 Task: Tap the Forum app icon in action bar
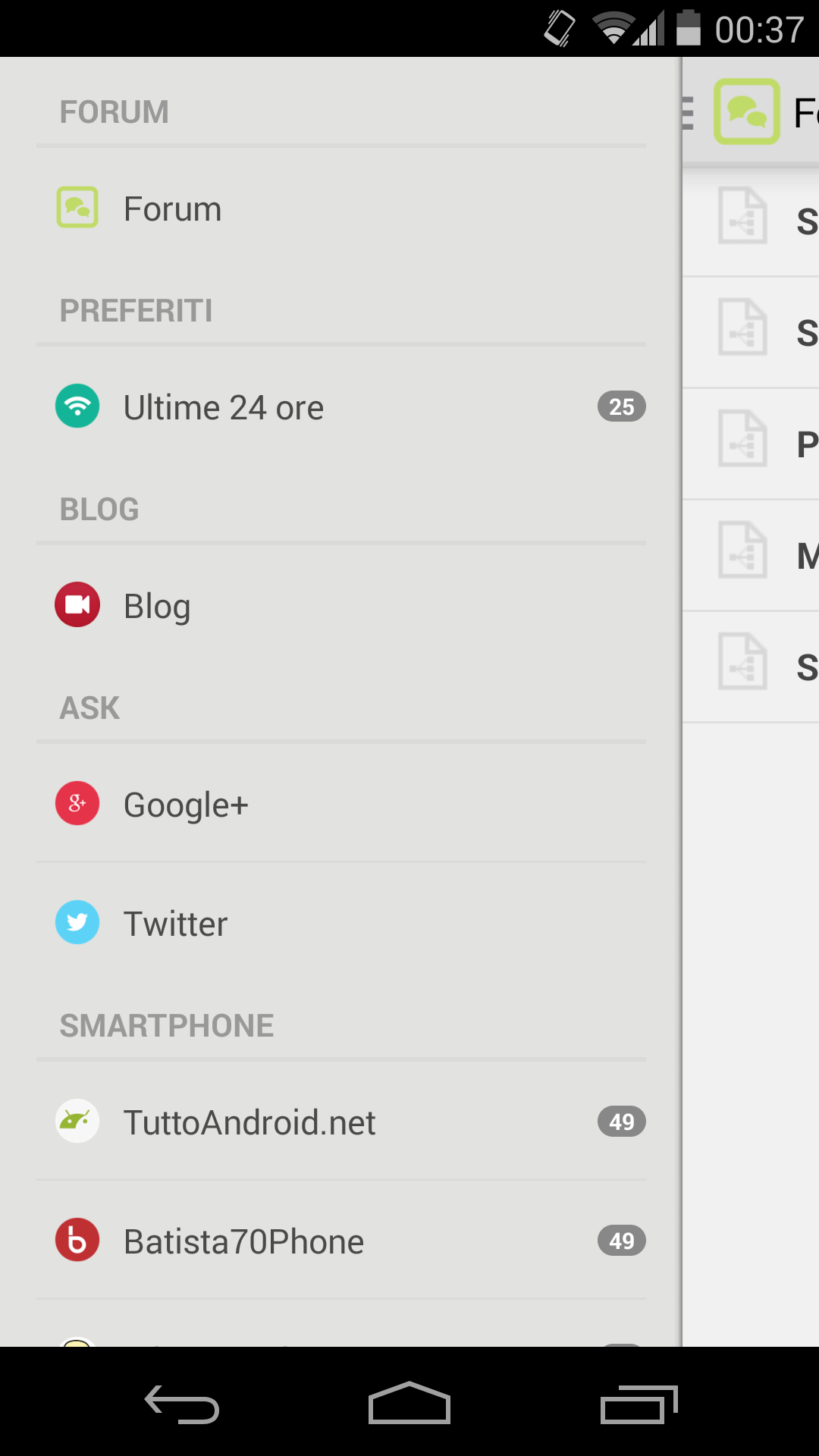coord(746,111)
